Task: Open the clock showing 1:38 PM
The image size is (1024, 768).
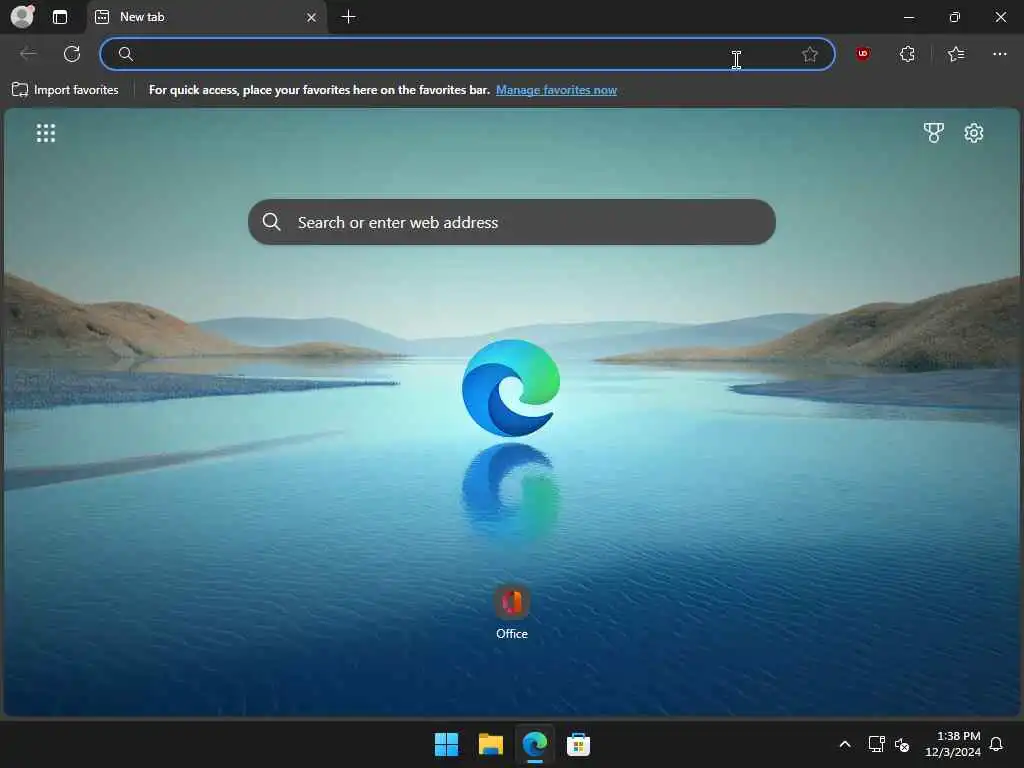Action: [953, 744]
